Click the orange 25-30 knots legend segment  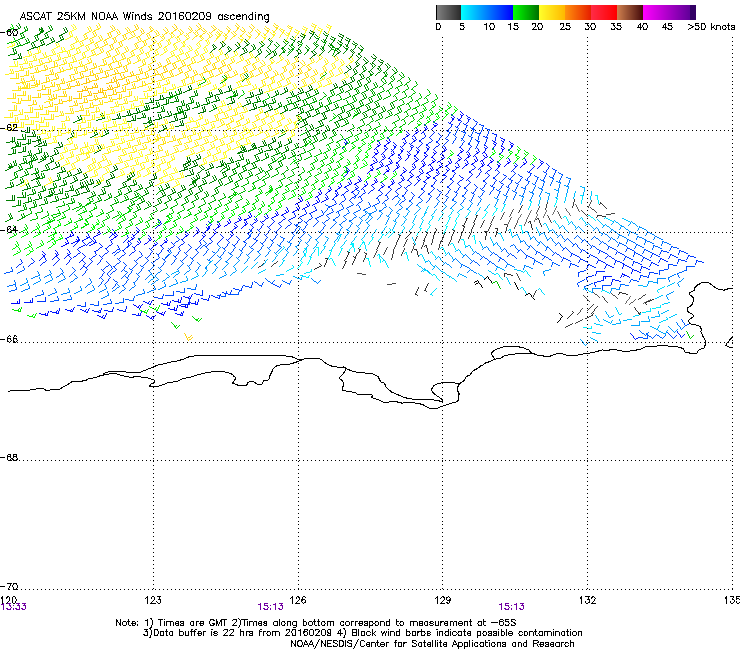[x=577, y=12]
